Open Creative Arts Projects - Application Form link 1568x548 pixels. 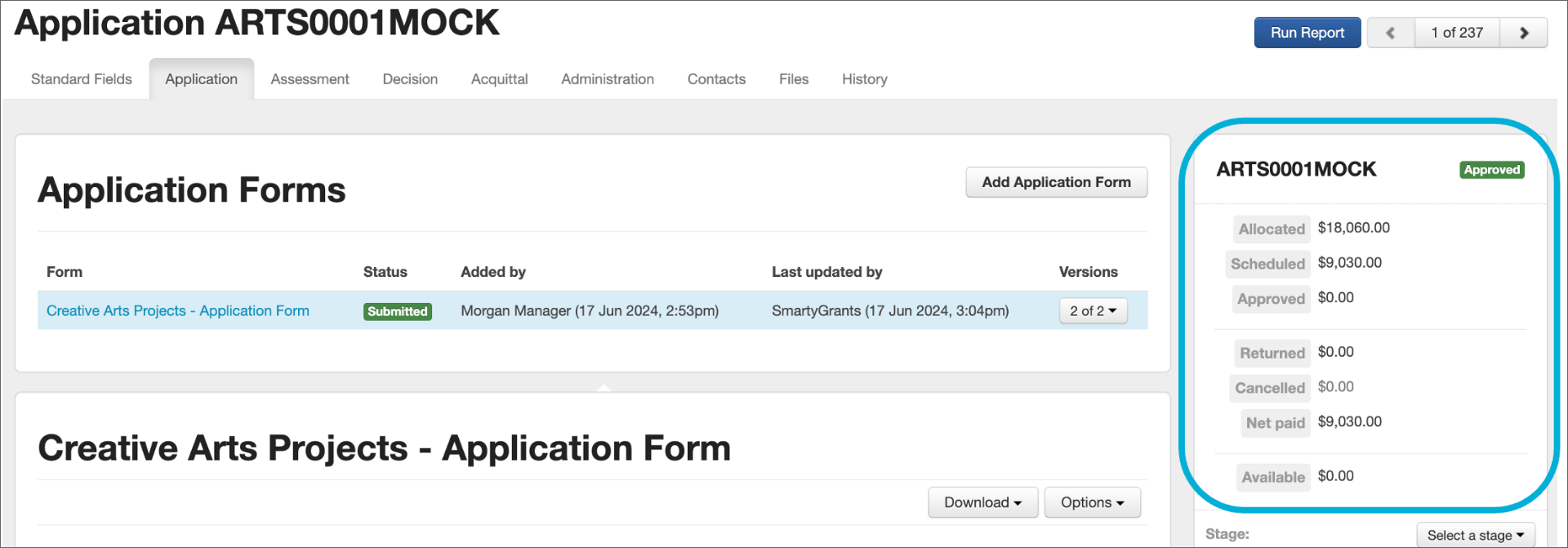pyautogui.click(x=178, y=311)
